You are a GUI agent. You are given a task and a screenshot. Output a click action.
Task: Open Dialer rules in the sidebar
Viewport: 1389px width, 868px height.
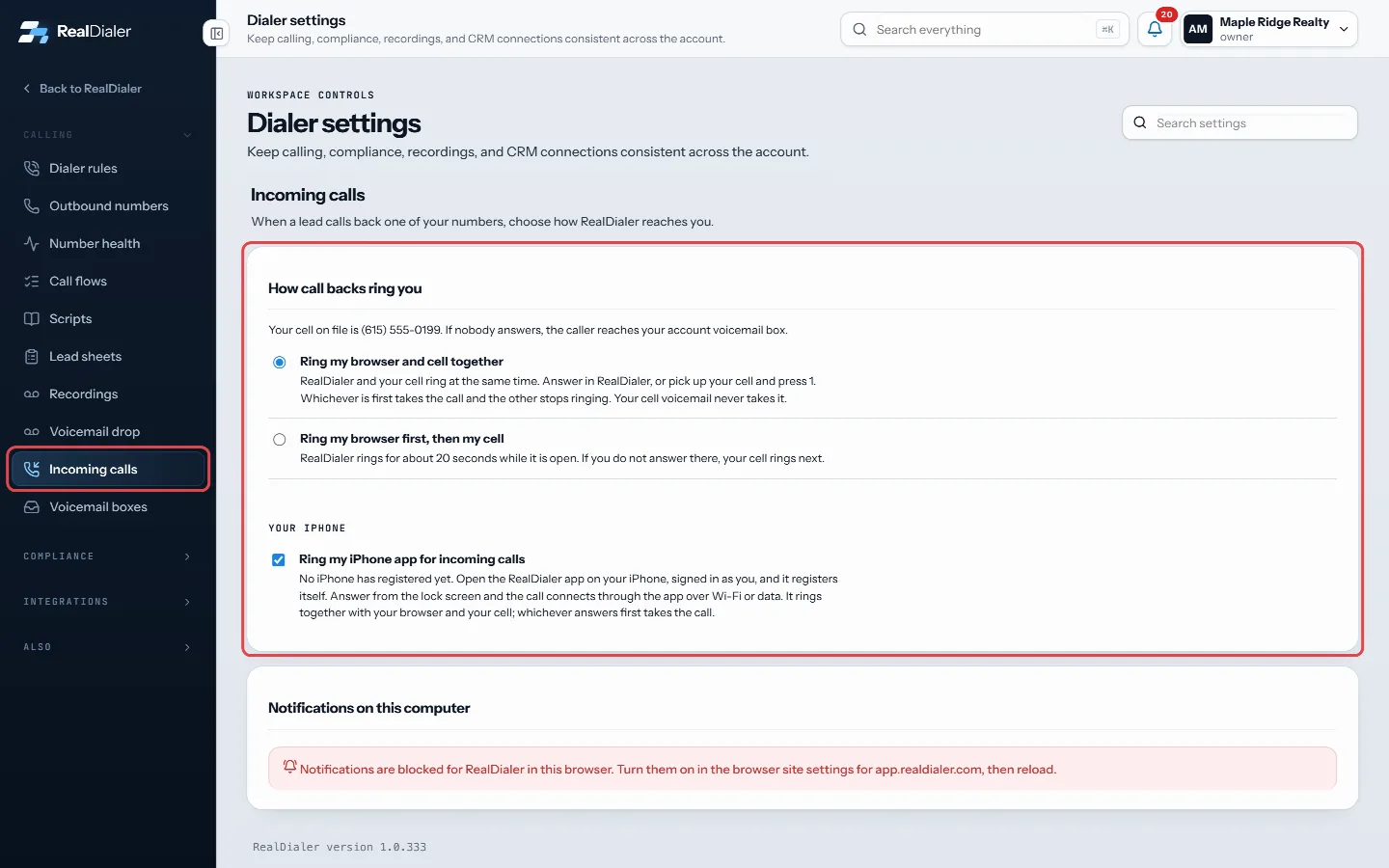tap(108, 168)
